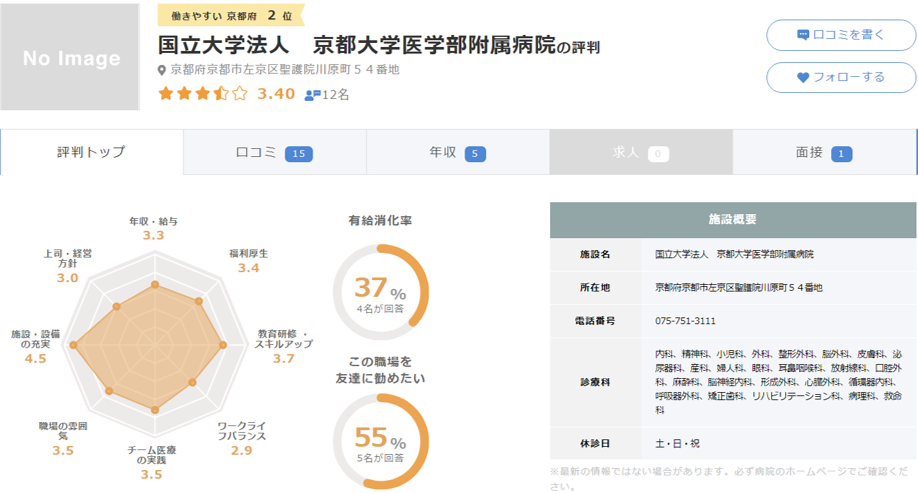Click the radar chart center
The image size is (918, 493).
click(154, 346)
